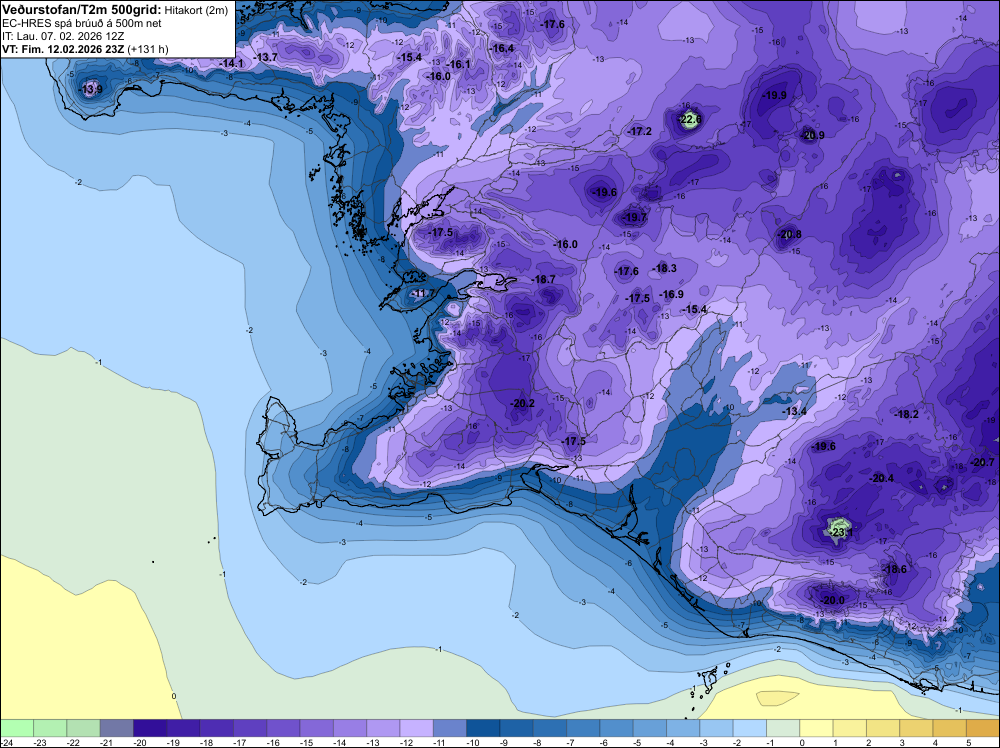Click the -18.6 temperature value
Screen dimensions: 1000x748
893,569
